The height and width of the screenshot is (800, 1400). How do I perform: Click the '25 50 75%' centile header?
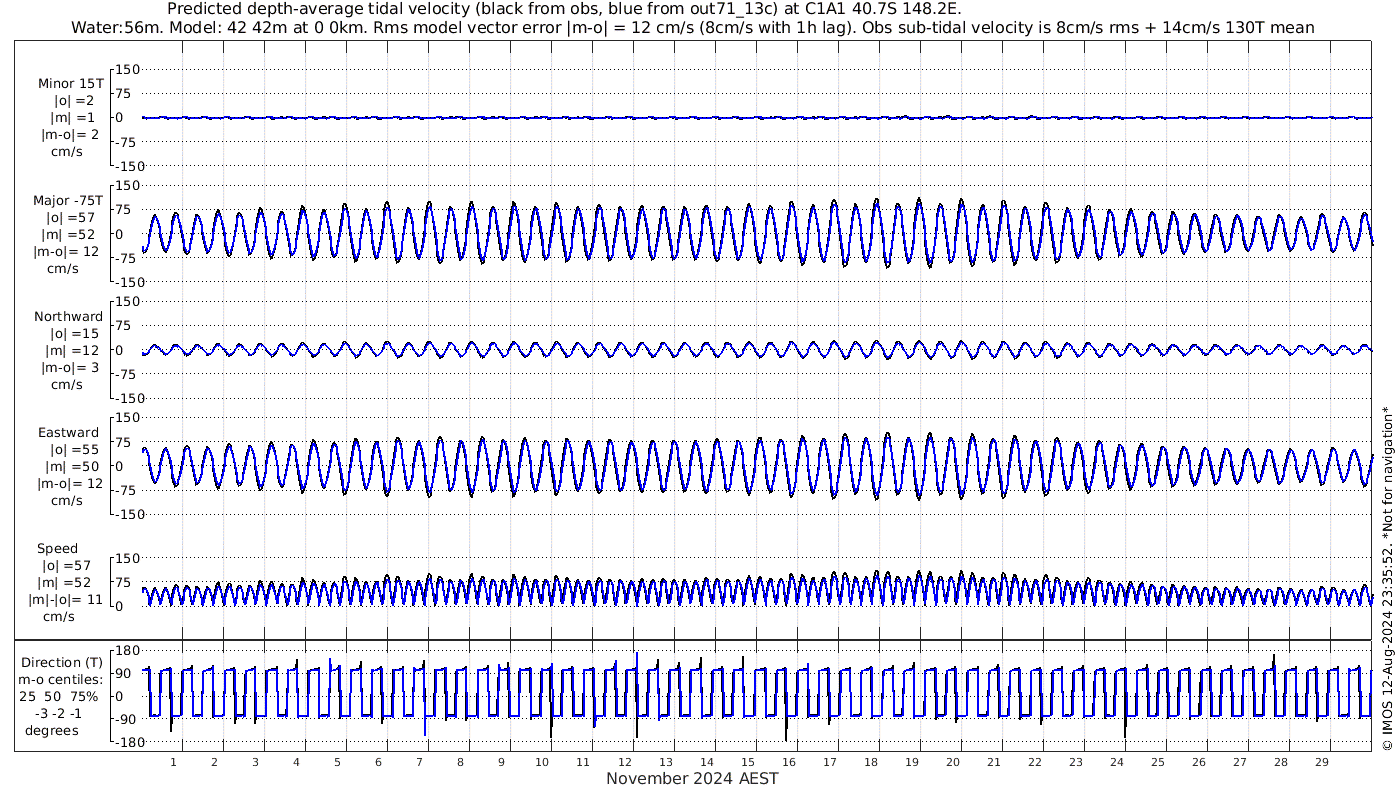pos(61,697)
